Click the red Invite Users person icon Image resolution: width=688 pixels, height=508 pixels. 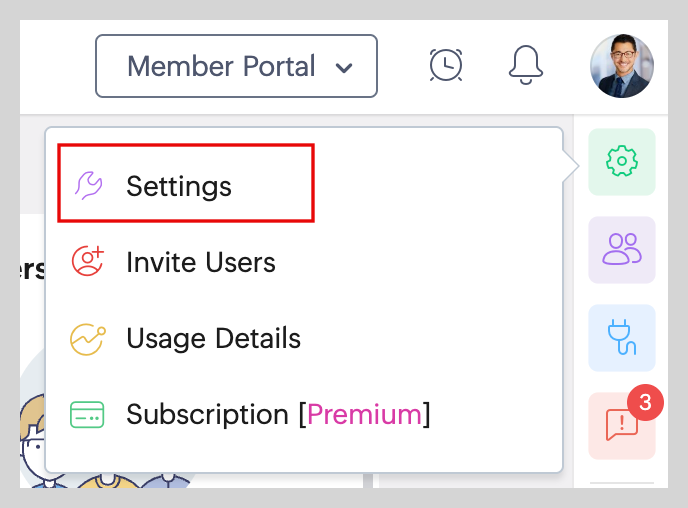[88, 262]
